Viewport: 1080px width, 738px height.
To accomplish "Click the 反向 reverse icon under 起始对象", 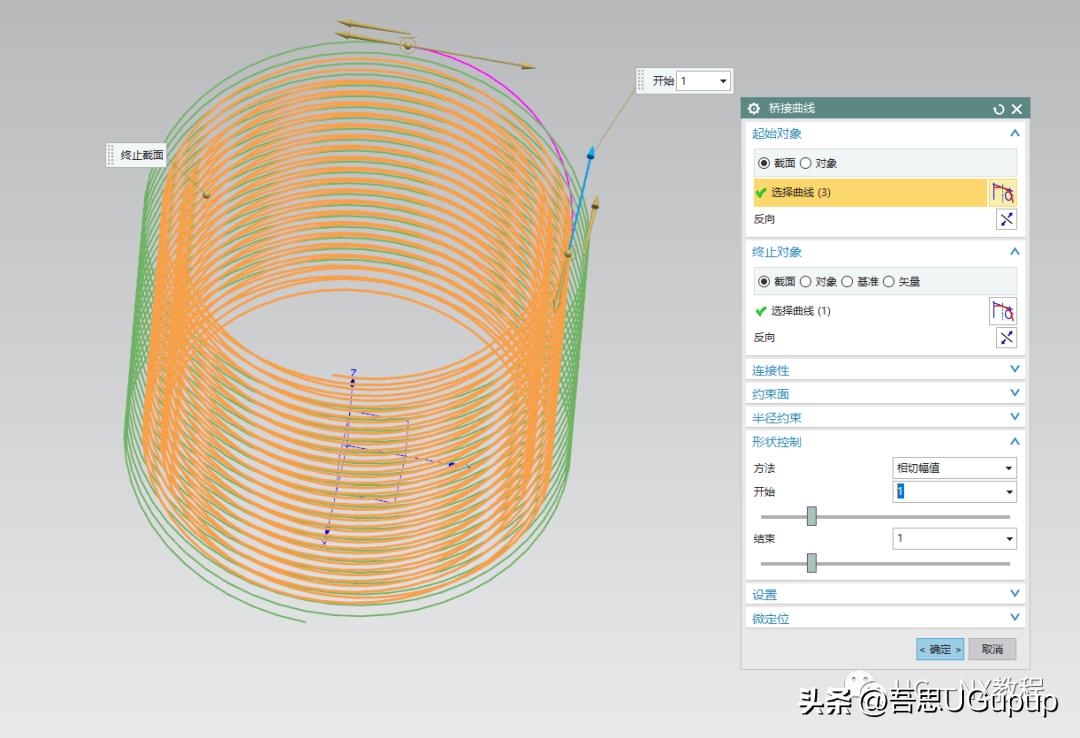I will [x=1006, y=219].
